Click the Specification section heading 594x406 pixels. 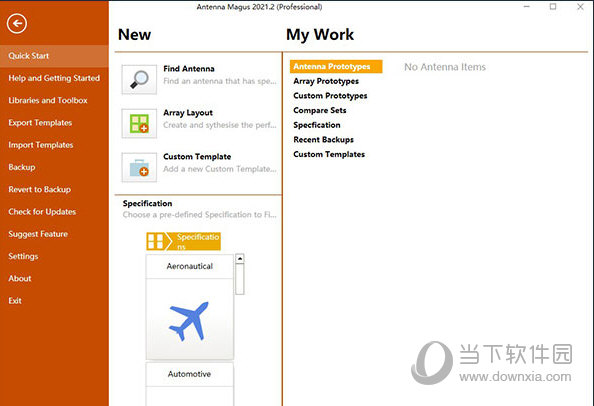[147, 203]
